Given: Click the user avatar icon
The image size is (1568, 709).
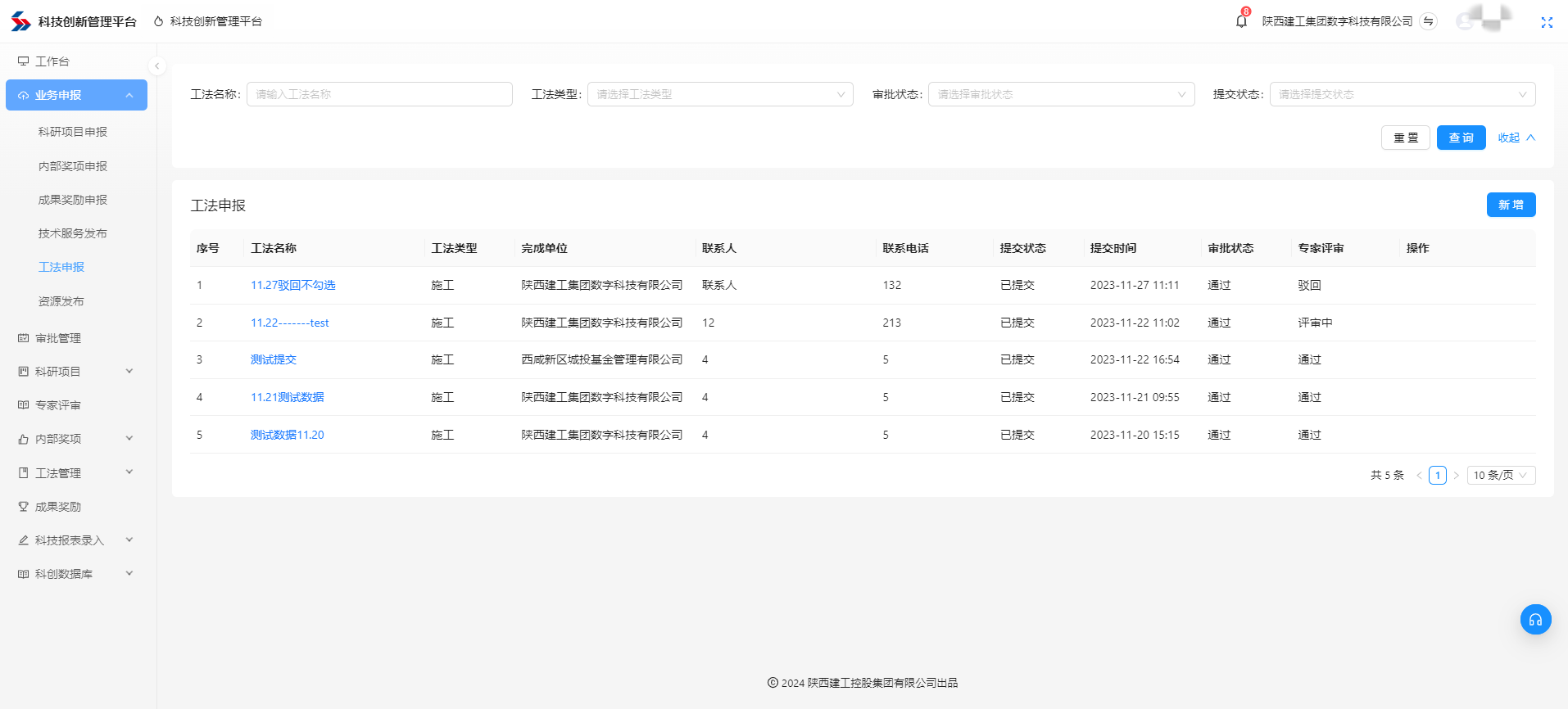Looking at the screenshot, I should (x=1466, y=21).
